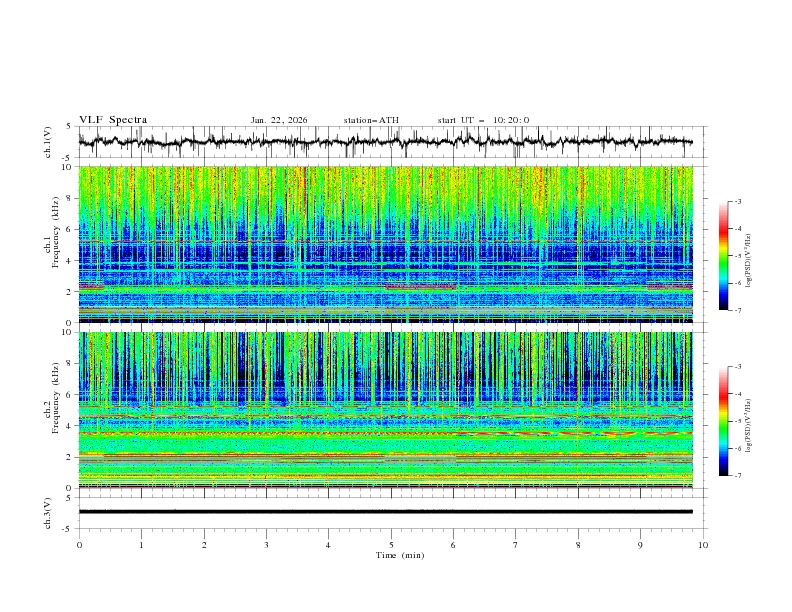
Task: Click the "-7" tick on ch.1 colorbar
Action: click(x=738, y=310)
